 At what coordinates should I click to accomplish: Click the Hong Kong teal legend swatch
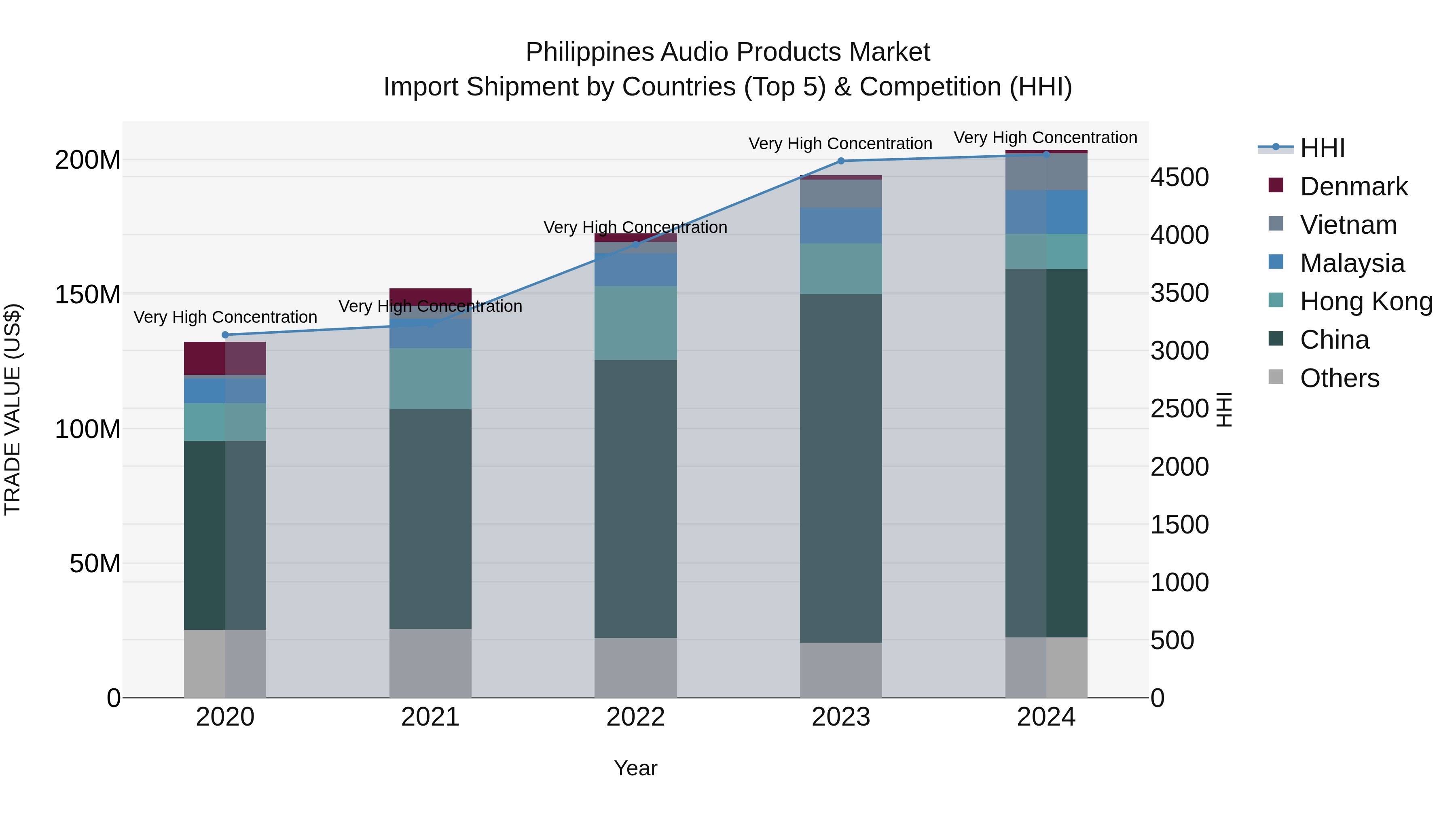point(1276,300)
